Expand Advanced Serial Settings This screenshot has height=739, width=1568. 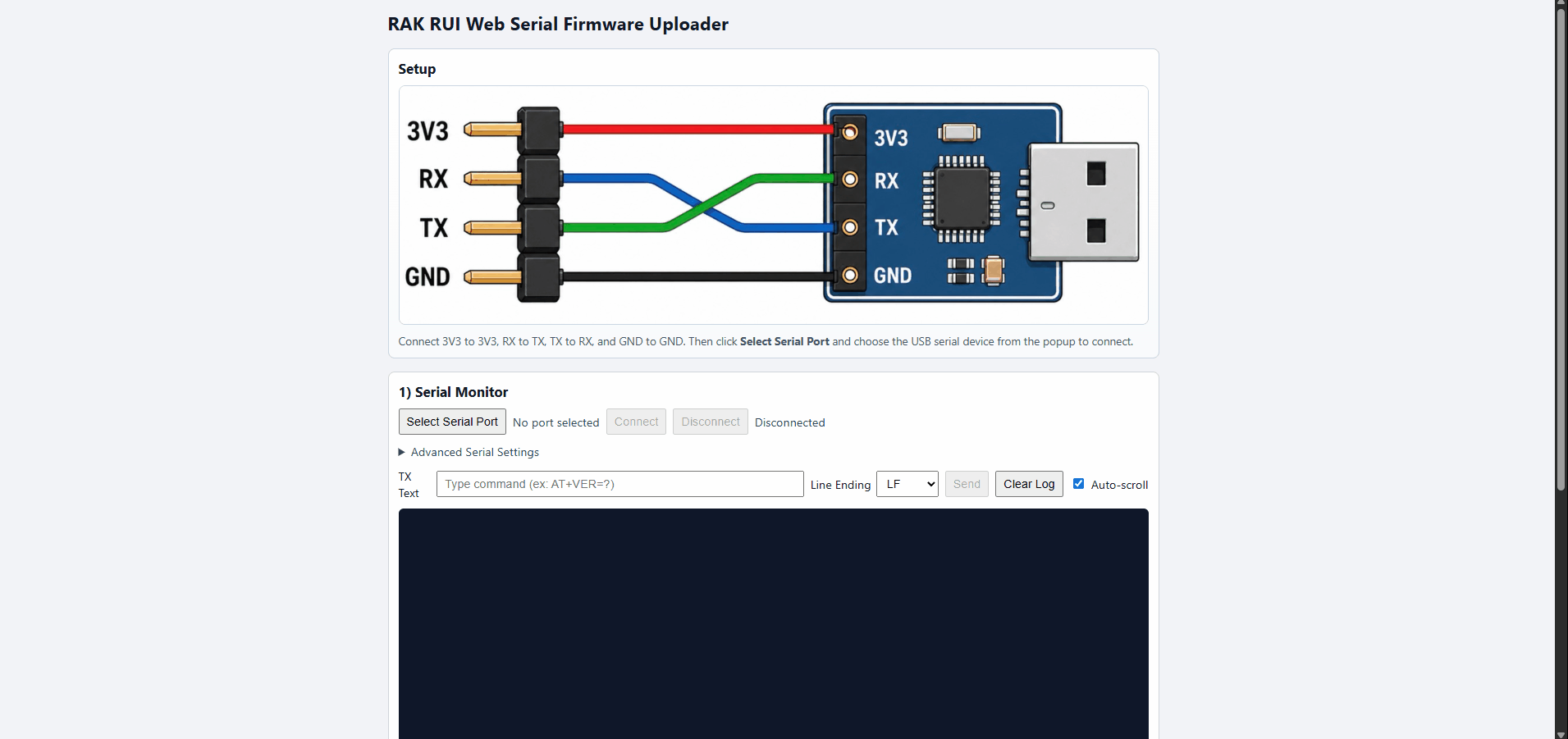pos(469,452)
